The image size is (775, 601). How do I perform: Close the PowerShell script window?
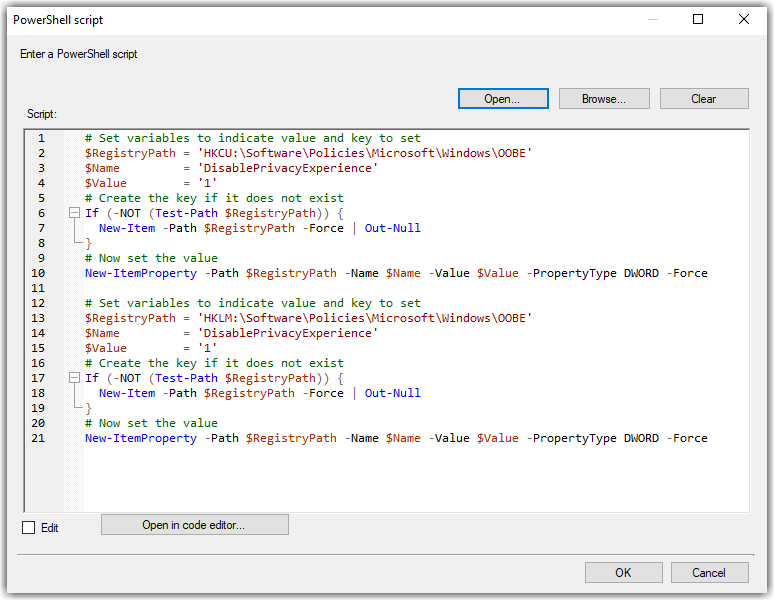coord(744,19)
